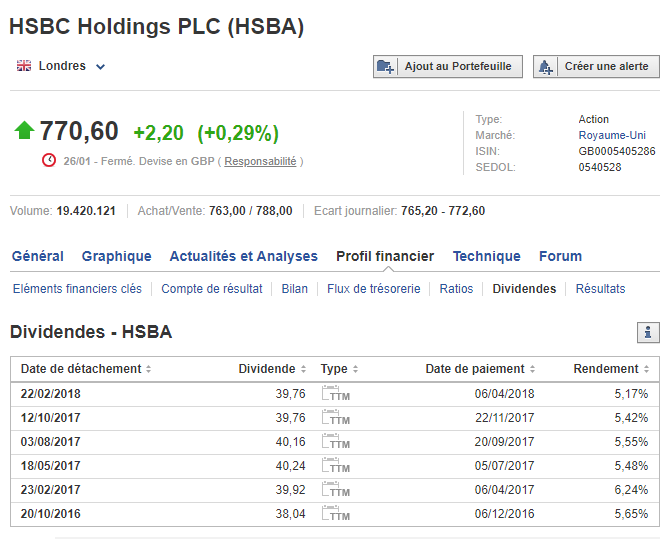Click payment date 06/04/2018
Image resolution: width=670 pixels, height=539 pixels.
click(505, 394)
